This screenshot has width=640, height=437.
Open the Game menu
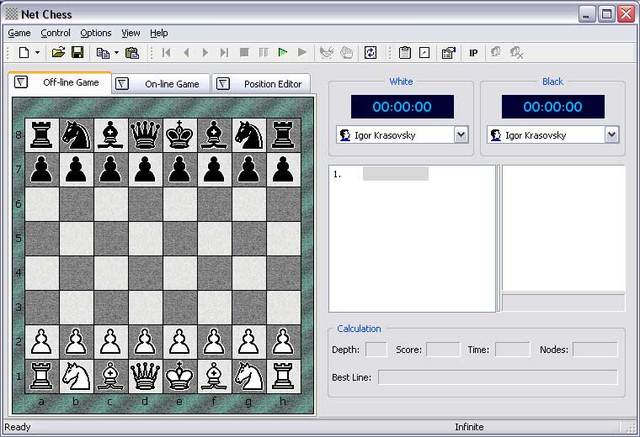click(x=19, y=33)
